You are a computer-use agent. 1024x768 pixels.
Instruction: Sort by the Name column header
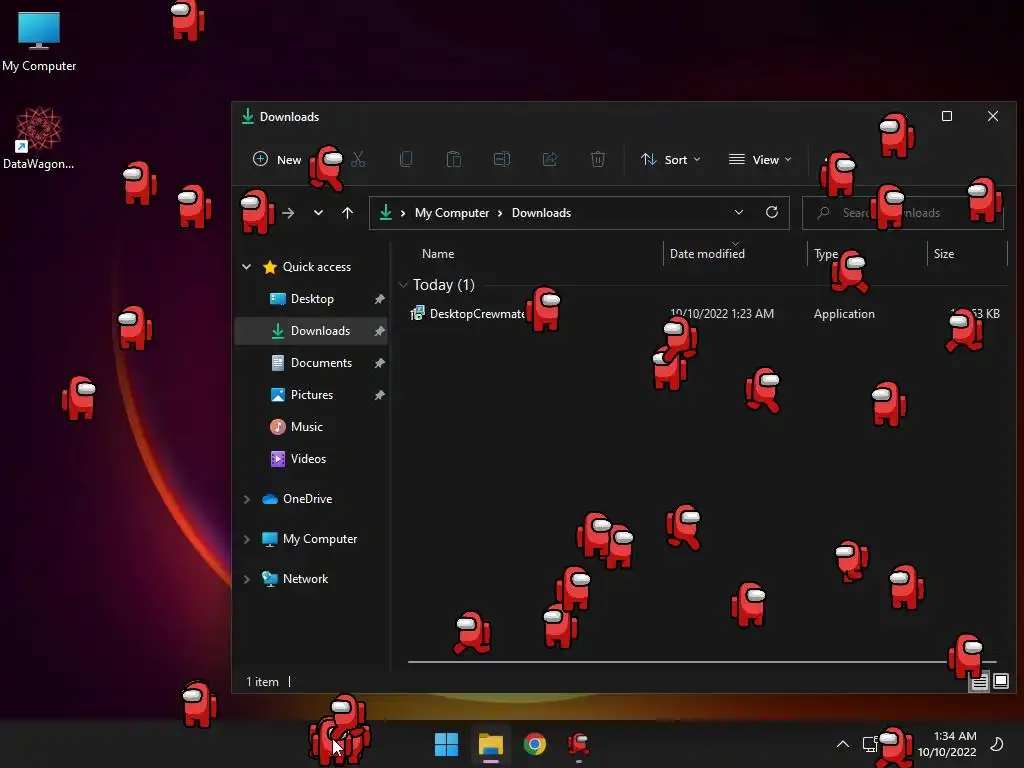coord(438,253)
